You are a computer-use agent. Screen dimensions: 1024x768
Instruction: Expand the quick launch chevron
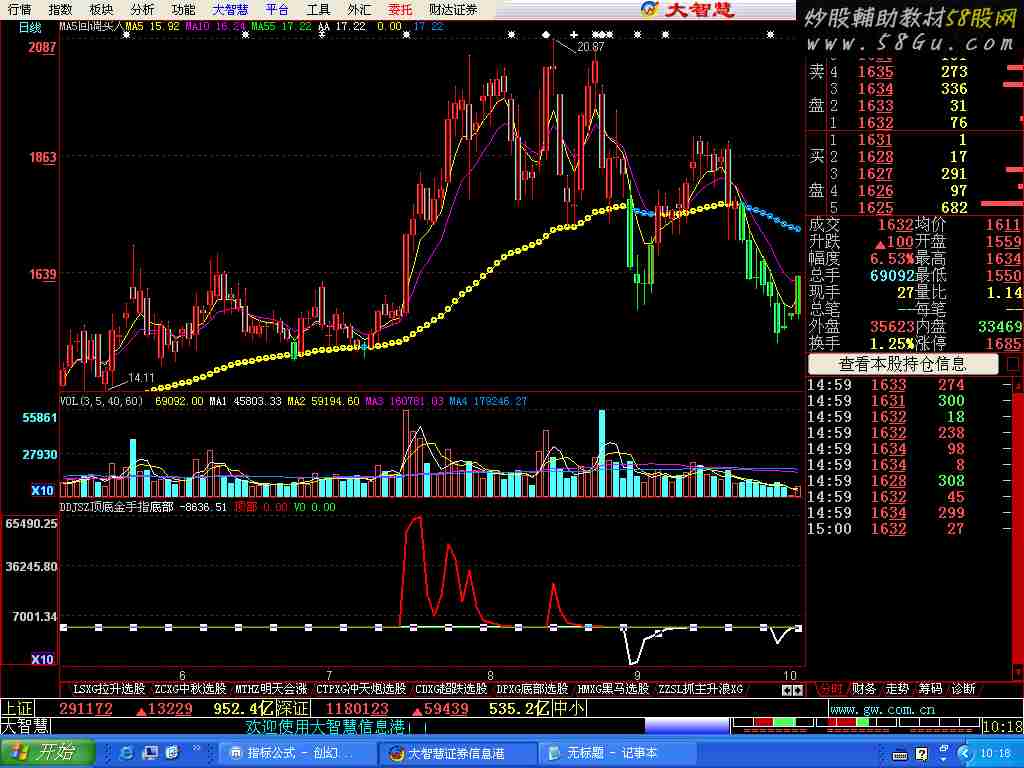tap(196, 749)
